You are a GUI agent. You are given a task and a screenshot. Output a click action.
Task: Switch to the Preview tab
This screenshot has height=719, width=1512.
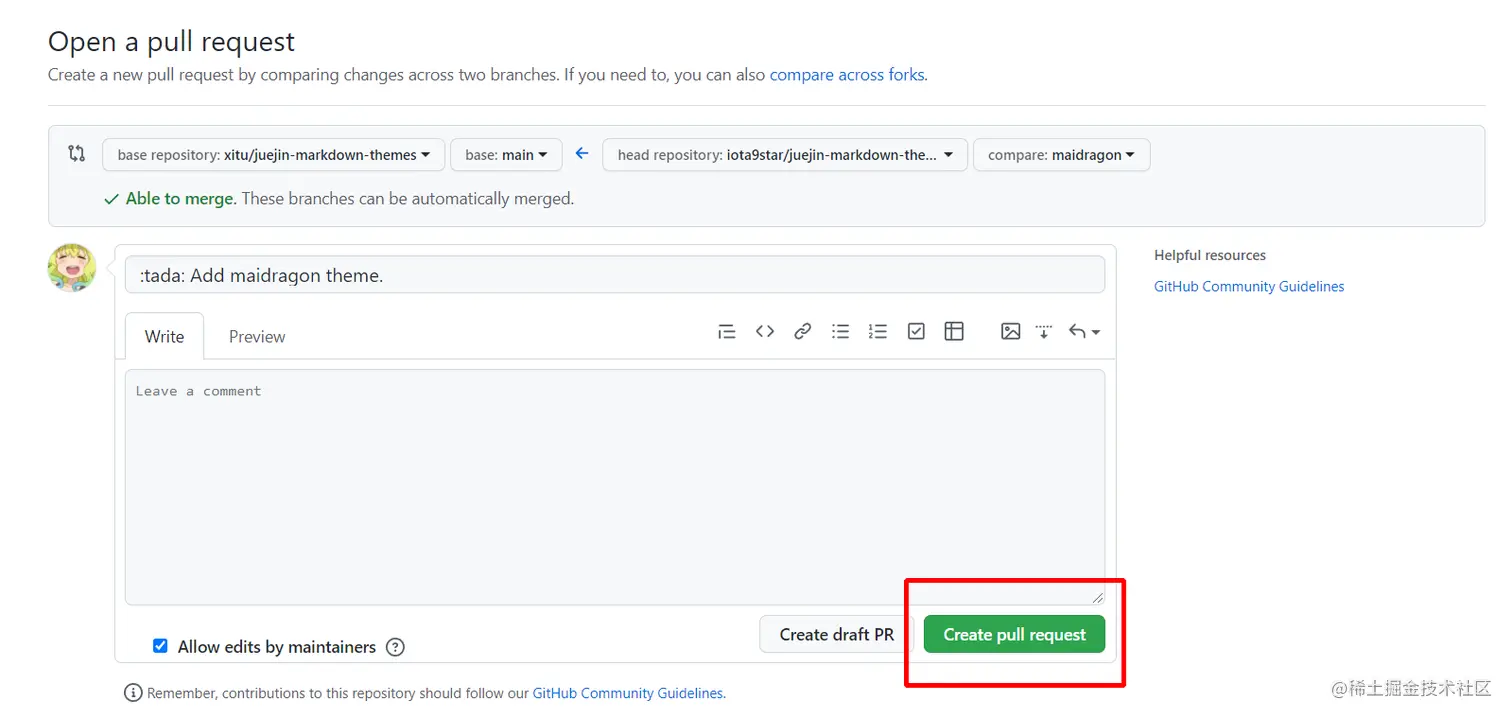257,336
